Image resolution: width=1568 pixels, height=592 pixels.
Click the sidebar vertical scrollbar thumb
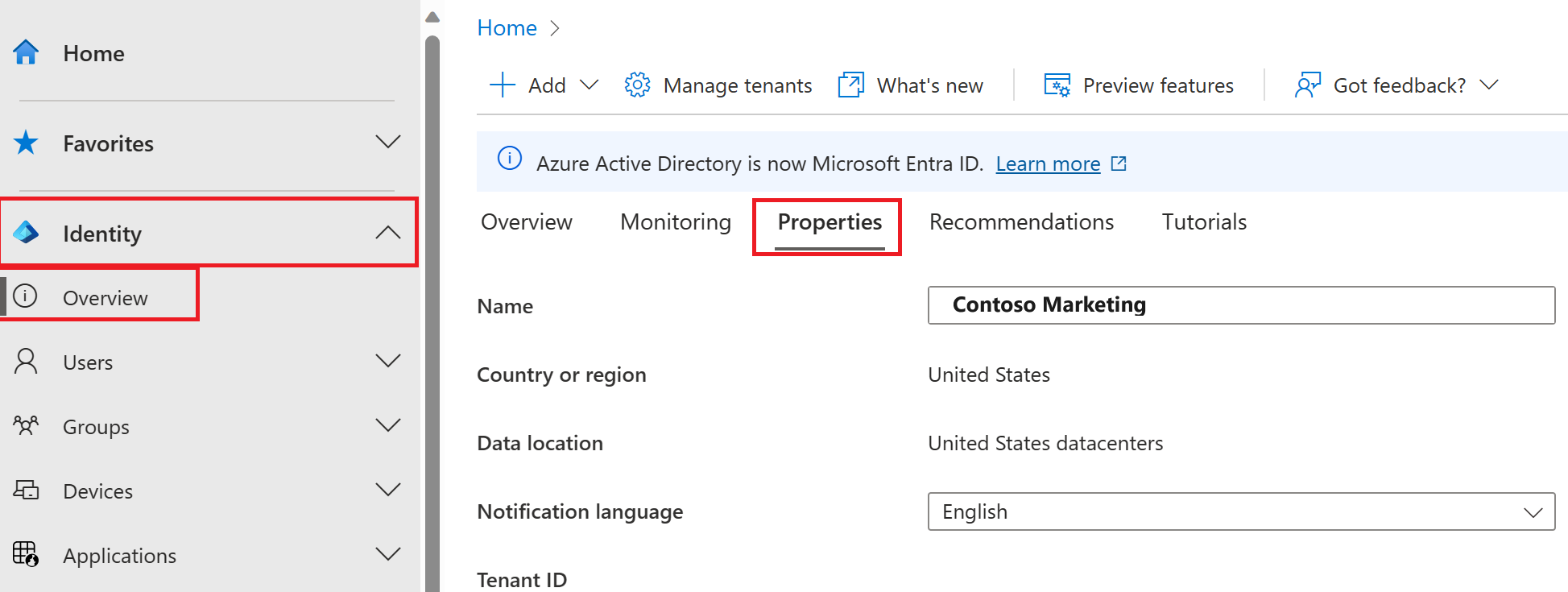pyautogui.click(x=432, y=314)
